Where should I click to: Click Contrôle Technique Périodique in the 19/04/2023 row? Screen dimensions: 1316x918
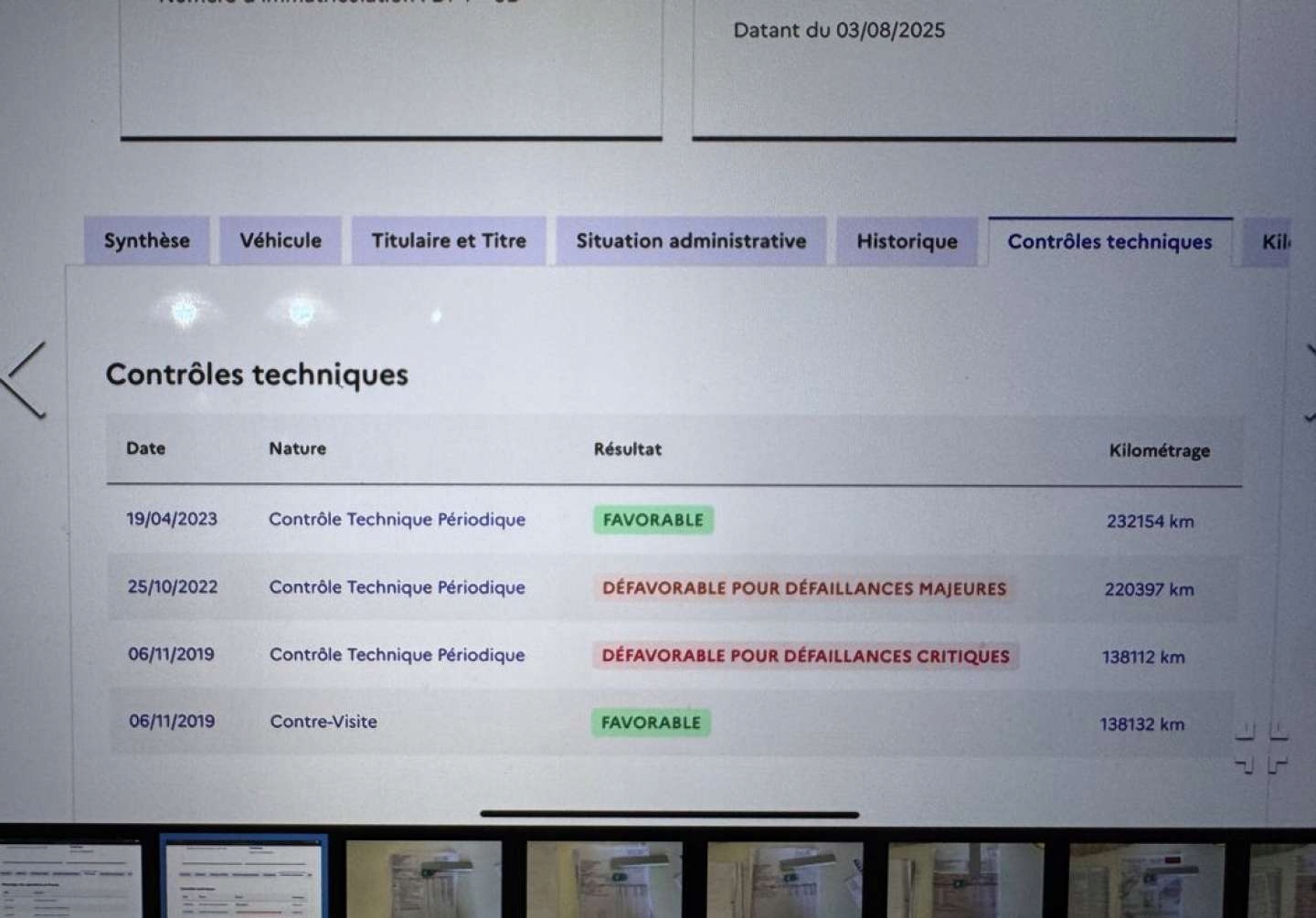(398, 520)
